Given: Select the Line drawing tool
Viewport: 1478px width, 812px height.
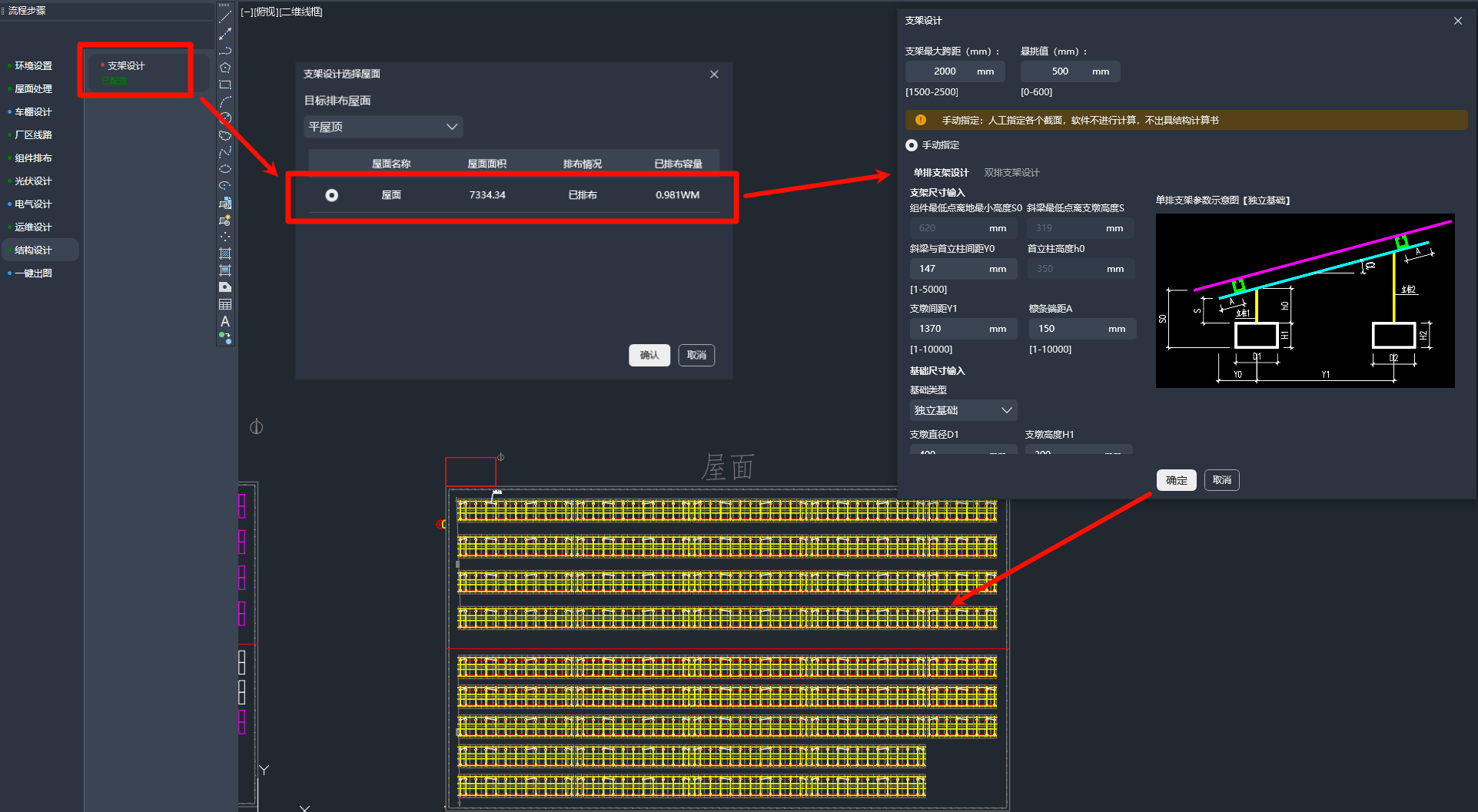Looking at the screenshot, I should point(225,17).
